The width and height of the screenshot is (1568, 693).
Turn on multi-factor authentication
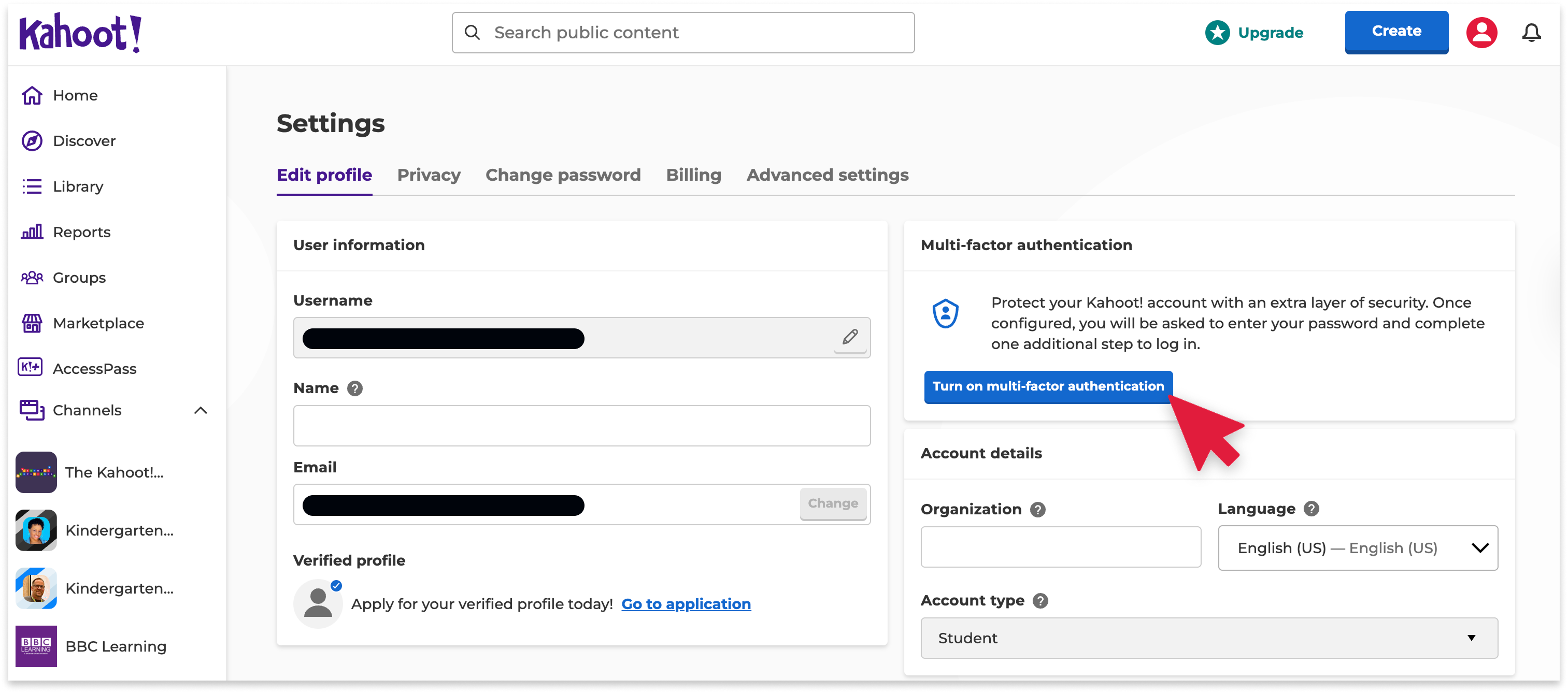coord(1048,386)
